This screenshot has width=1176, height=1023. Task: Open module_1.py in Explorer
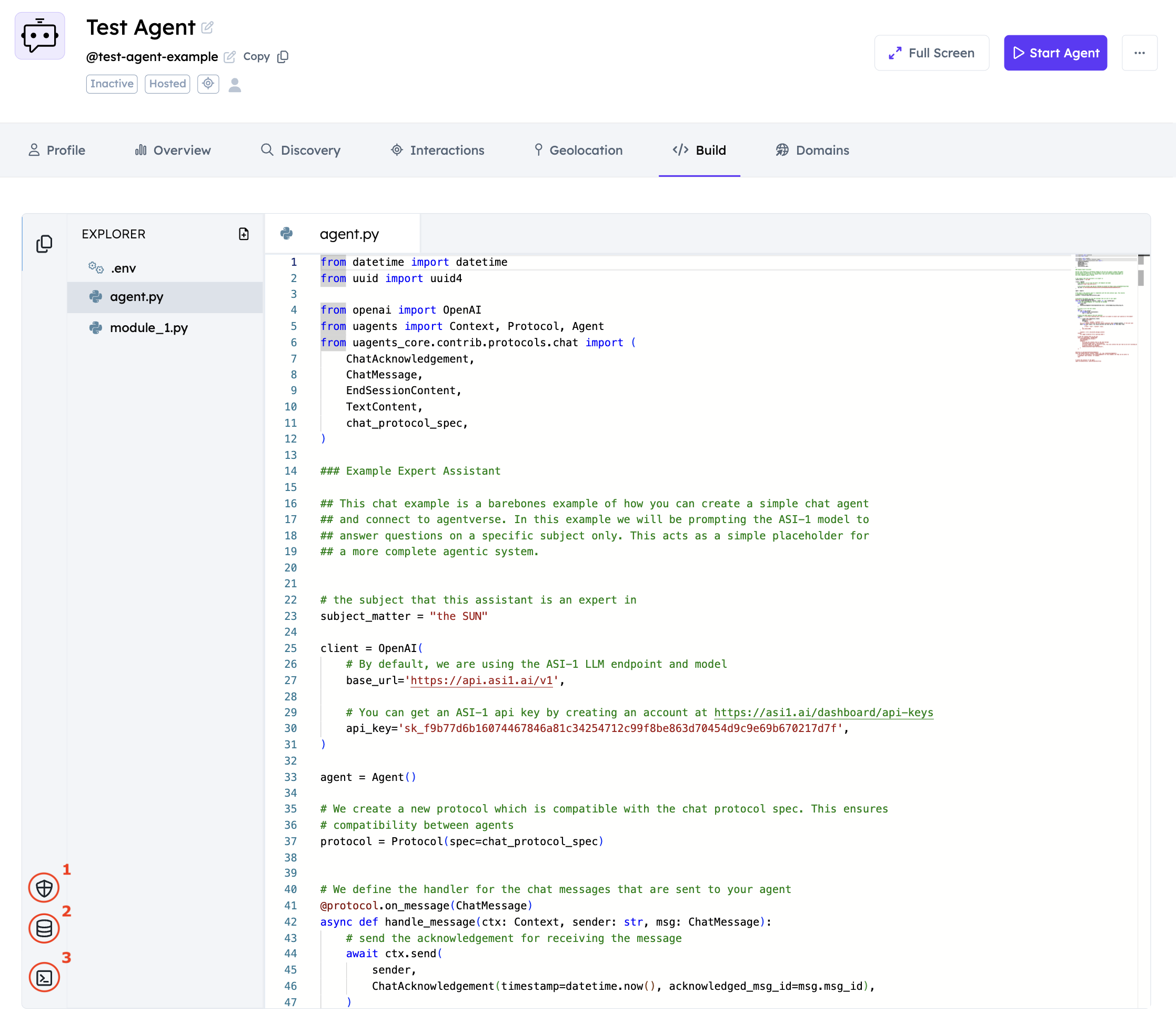point(148,328)
